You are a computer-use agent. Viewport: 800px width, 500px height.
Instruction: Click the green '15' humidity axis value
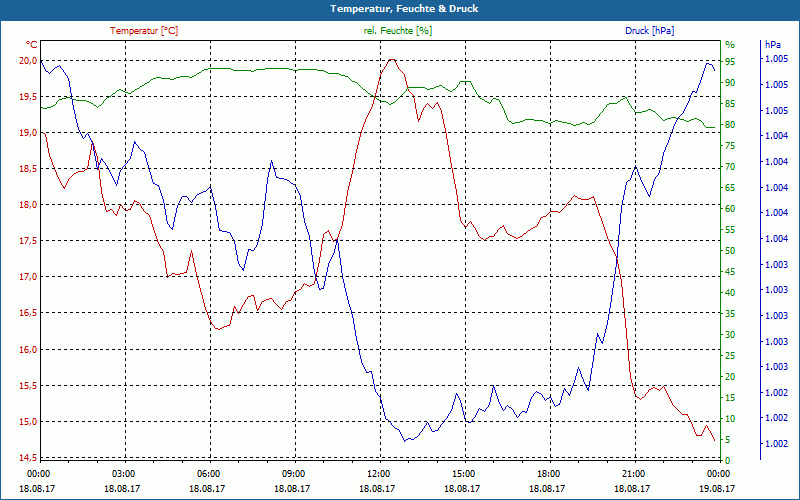click(730, 398)
